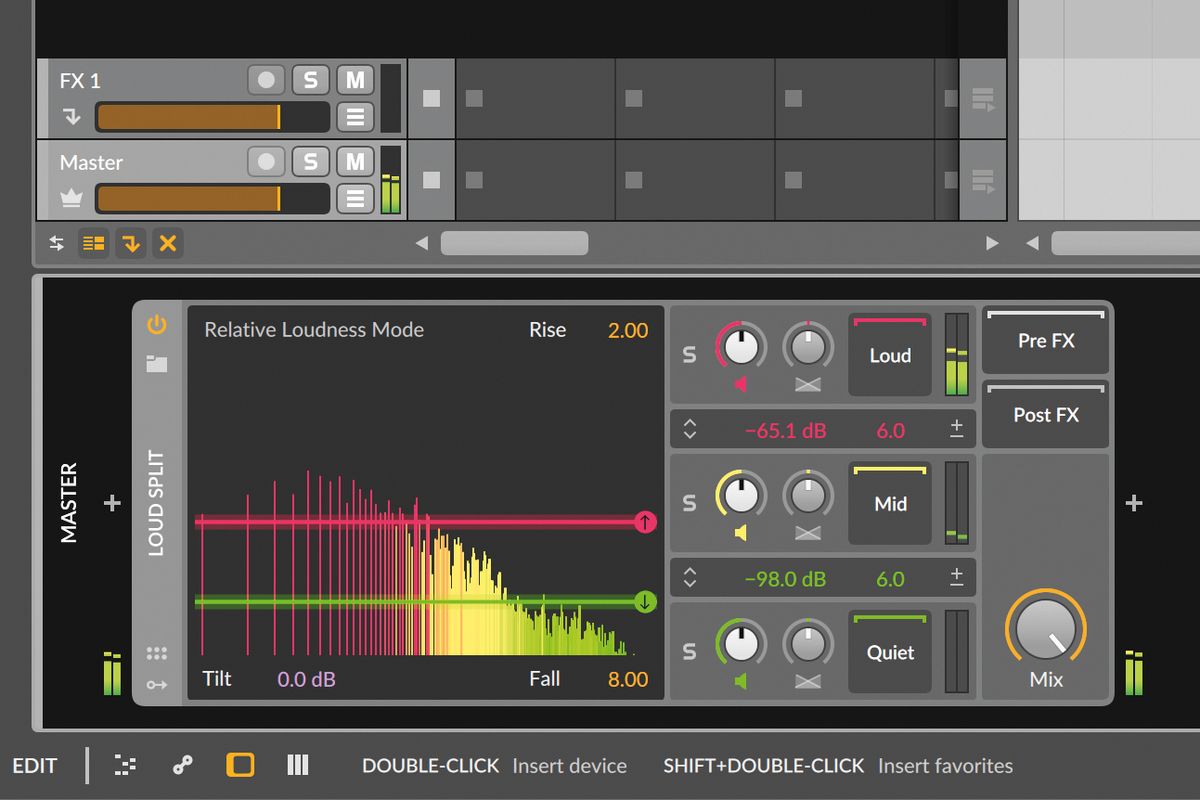The height and width of the screenshot is (800, 1200).
Task: Open the Loud Split preset browser folder icon
Action: tap(157, 364)
